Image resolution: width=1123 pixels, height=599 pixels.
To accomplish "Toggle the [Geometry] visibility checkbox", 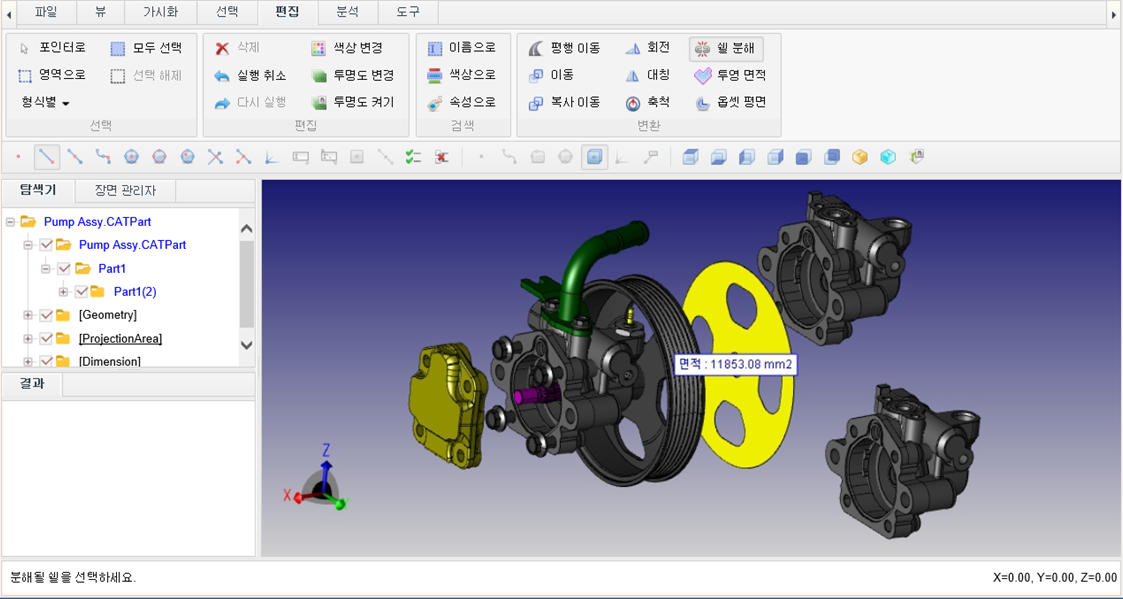I will point(46,315).
